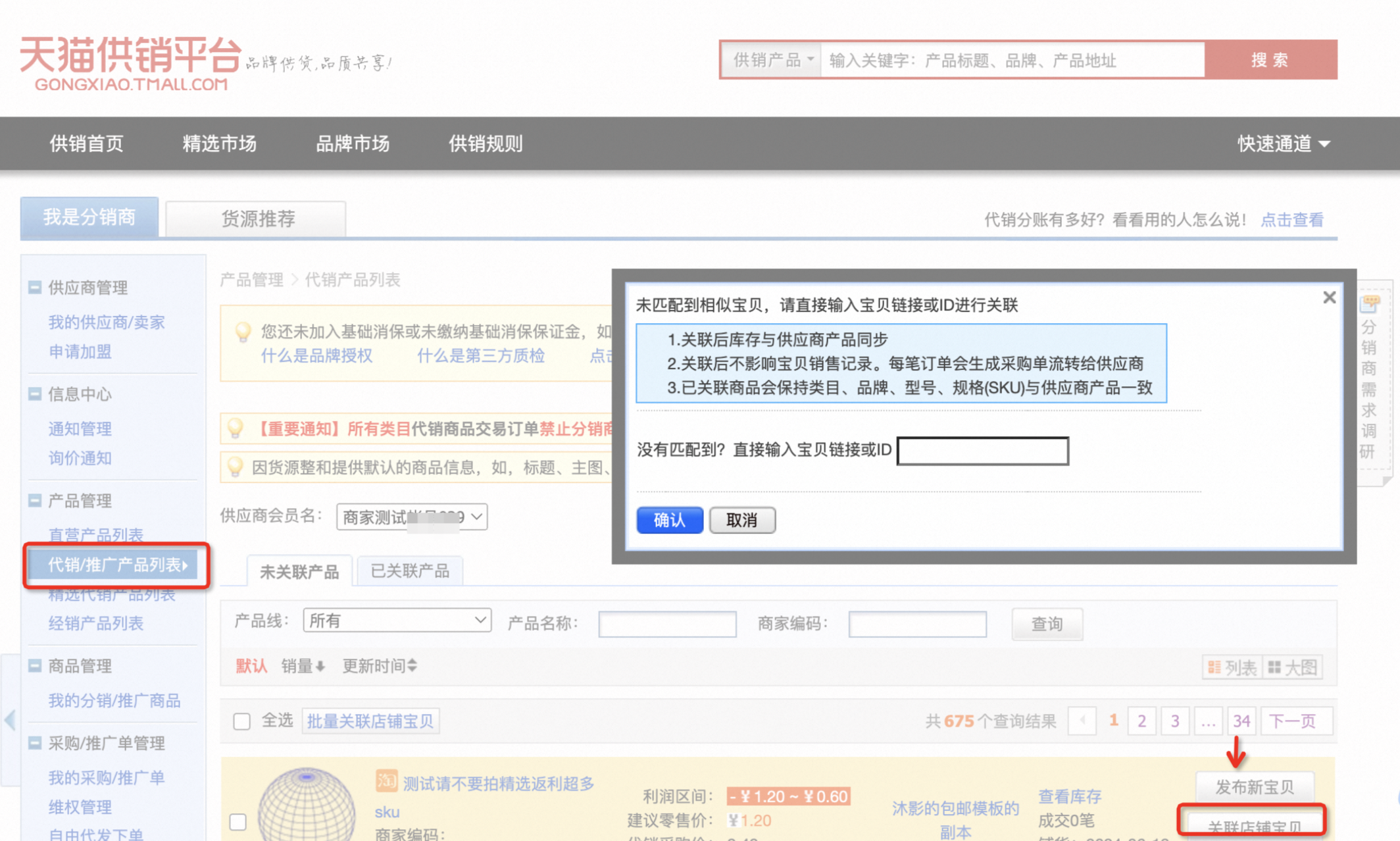
Task: Expand the 快速通道 dropdown menu
Action: (x=1284, y=143)
